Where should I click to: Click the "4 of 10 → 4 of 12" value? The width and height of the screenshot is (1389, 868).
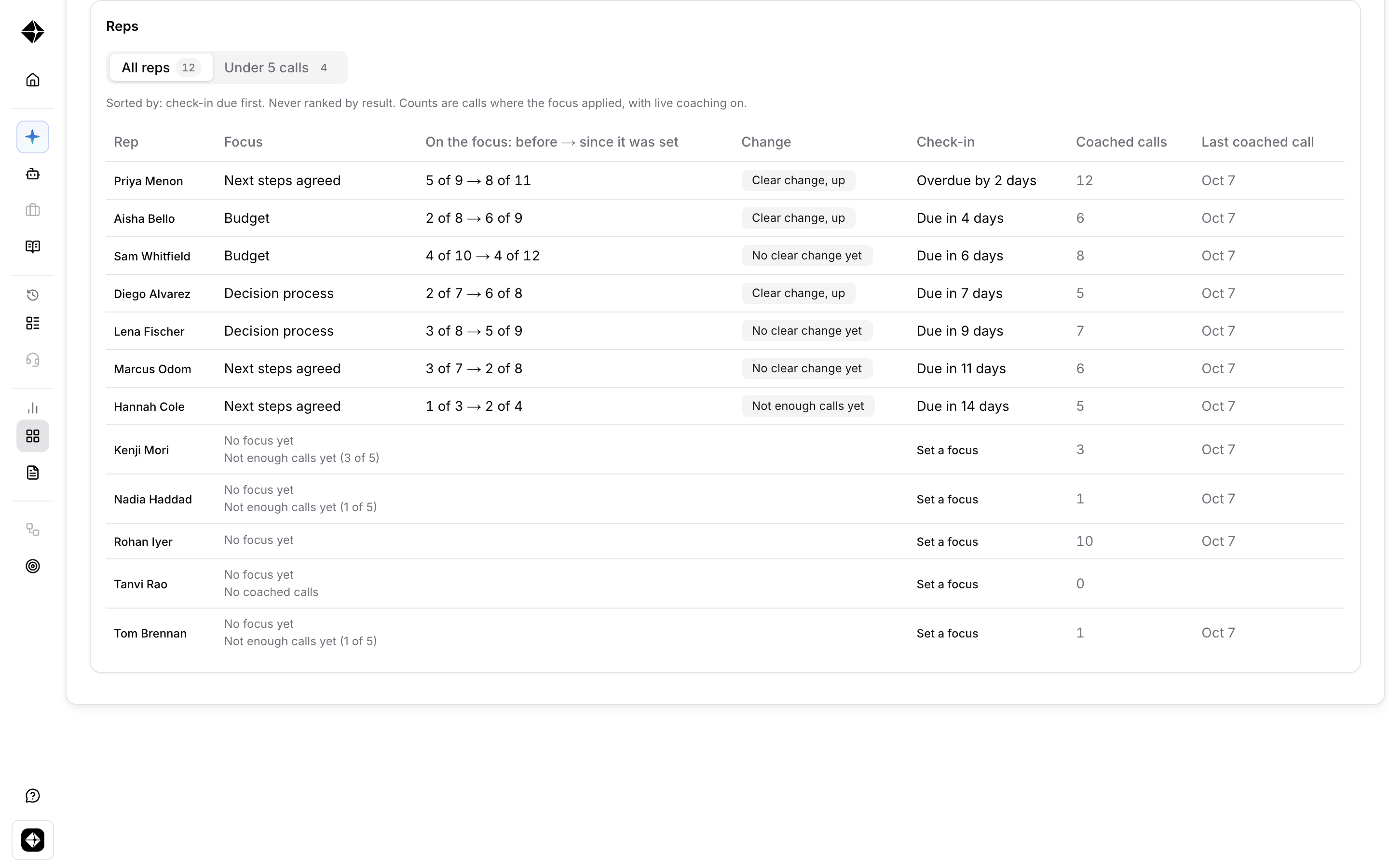tap(482, 256)
